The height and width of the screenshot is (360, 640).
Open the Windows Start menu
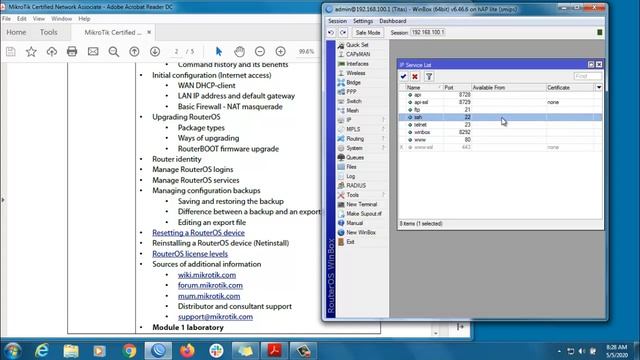point(12,351)
